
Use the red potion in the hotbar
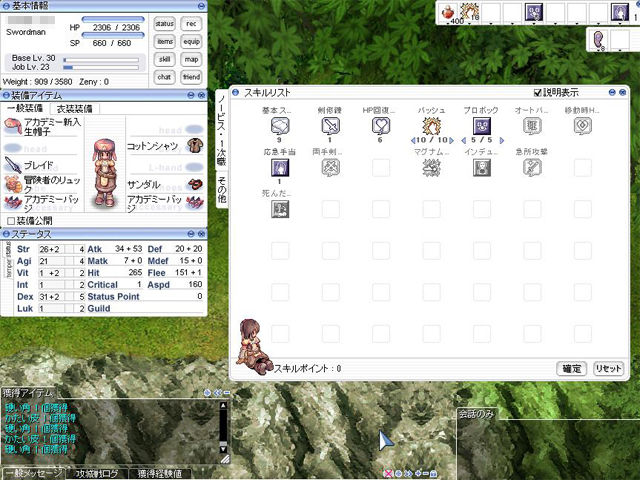pyautogui.click(x=448, y=12)
